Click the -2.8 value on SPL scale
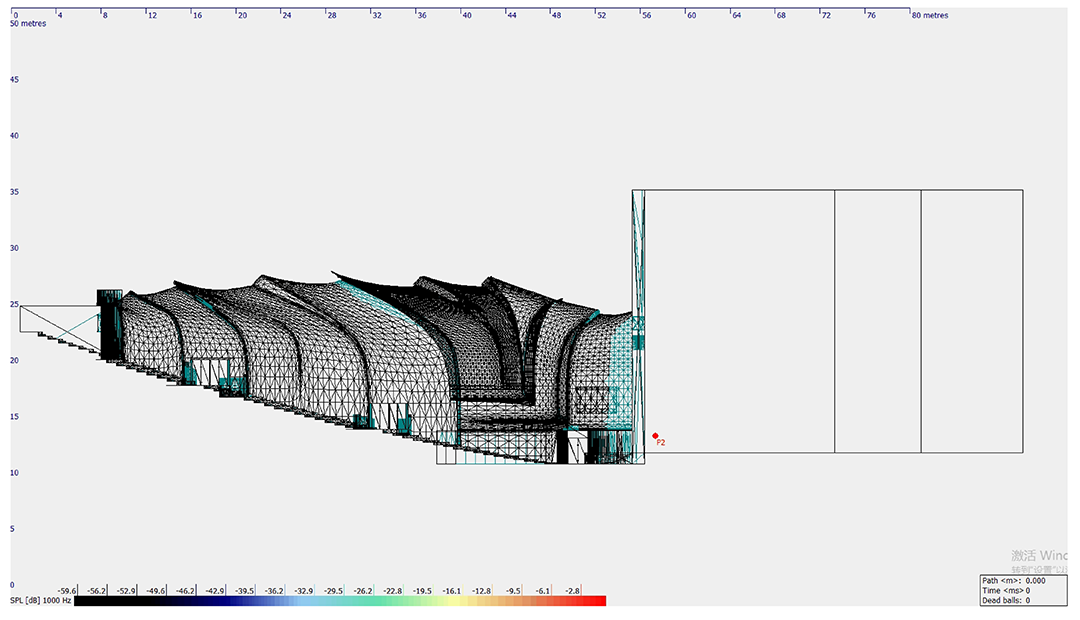Viewport: 1080px width, 620px height. tap(572, 591)
